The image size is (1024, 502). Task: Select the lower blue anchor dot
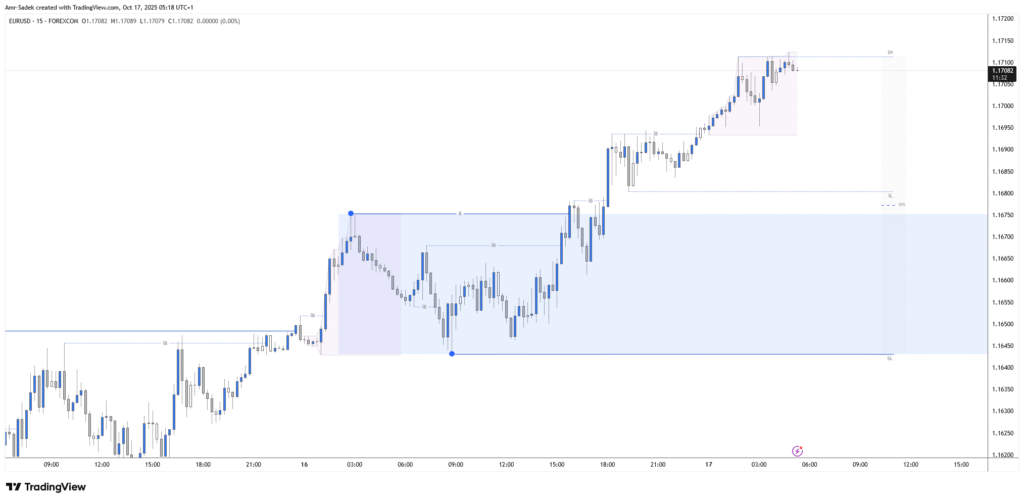tap(452, 354)
